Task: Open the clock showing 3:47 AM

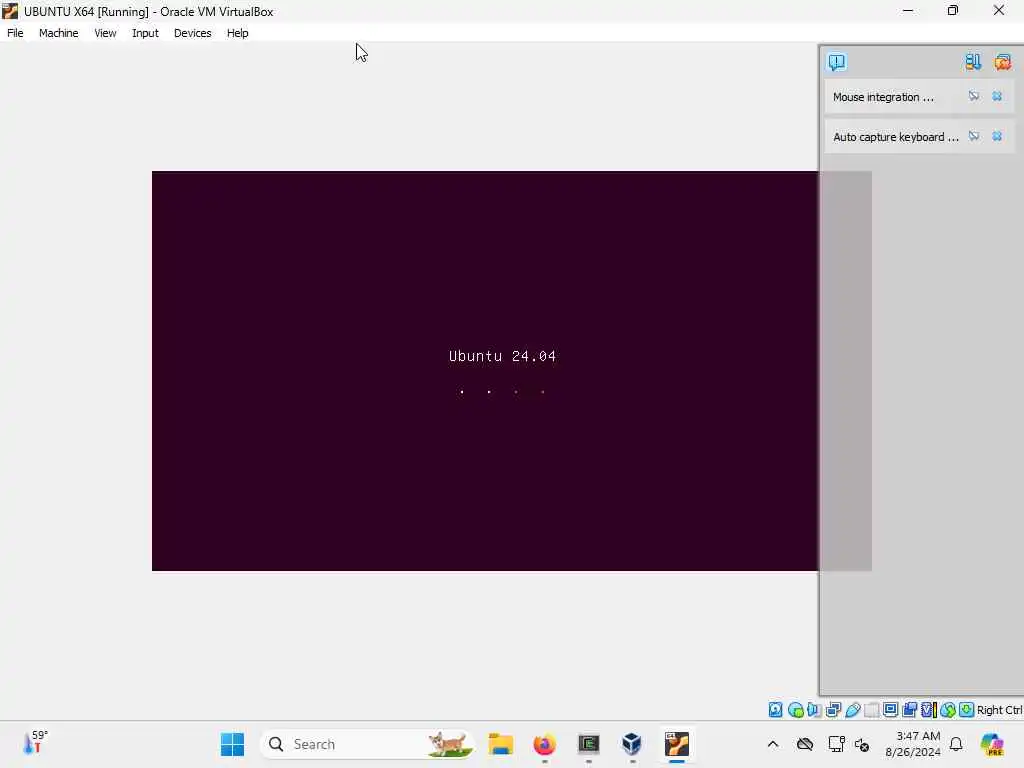Action: [913, 744]
